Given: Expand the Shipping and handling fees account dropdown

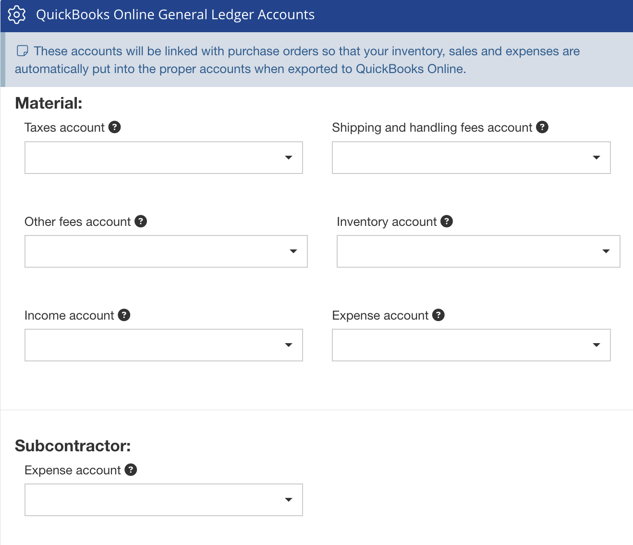Looking at the screenshot, I should [471, 158].
